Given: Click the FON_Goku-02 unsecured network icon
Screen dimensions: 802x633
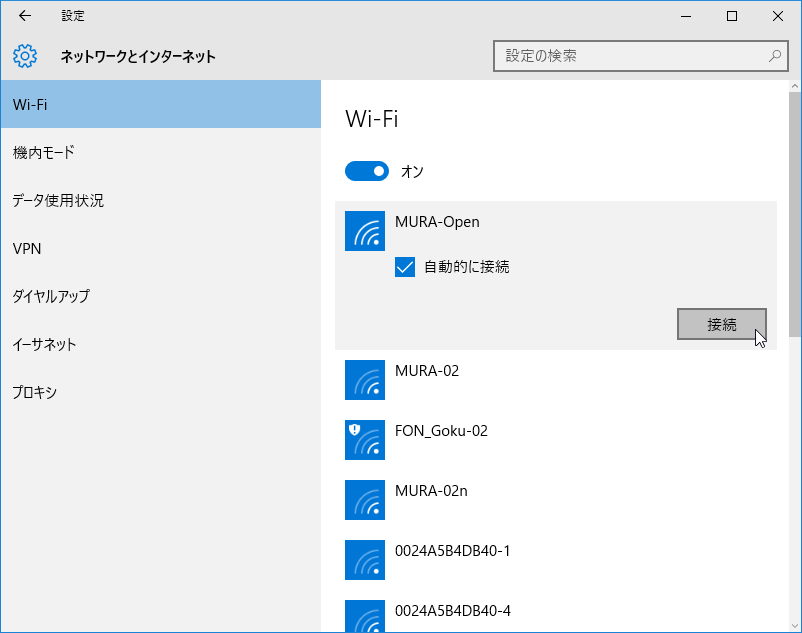Looking at the screenshot, I should (x=365, y=440).
